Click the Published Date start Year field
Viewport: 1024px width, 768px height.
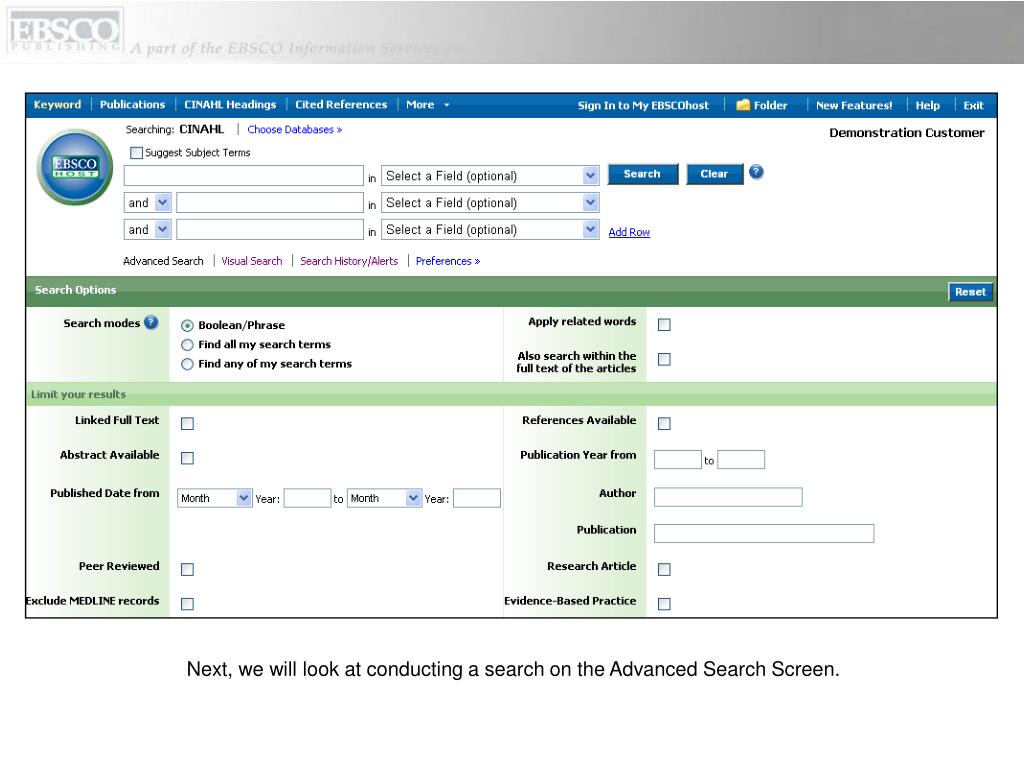point(308,498)
